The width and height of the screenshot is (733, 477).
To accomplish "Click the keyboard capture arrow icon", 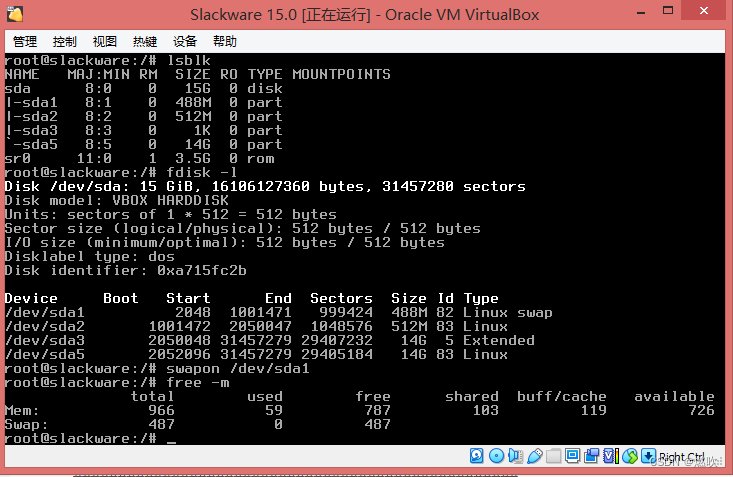I will (648, 455).
